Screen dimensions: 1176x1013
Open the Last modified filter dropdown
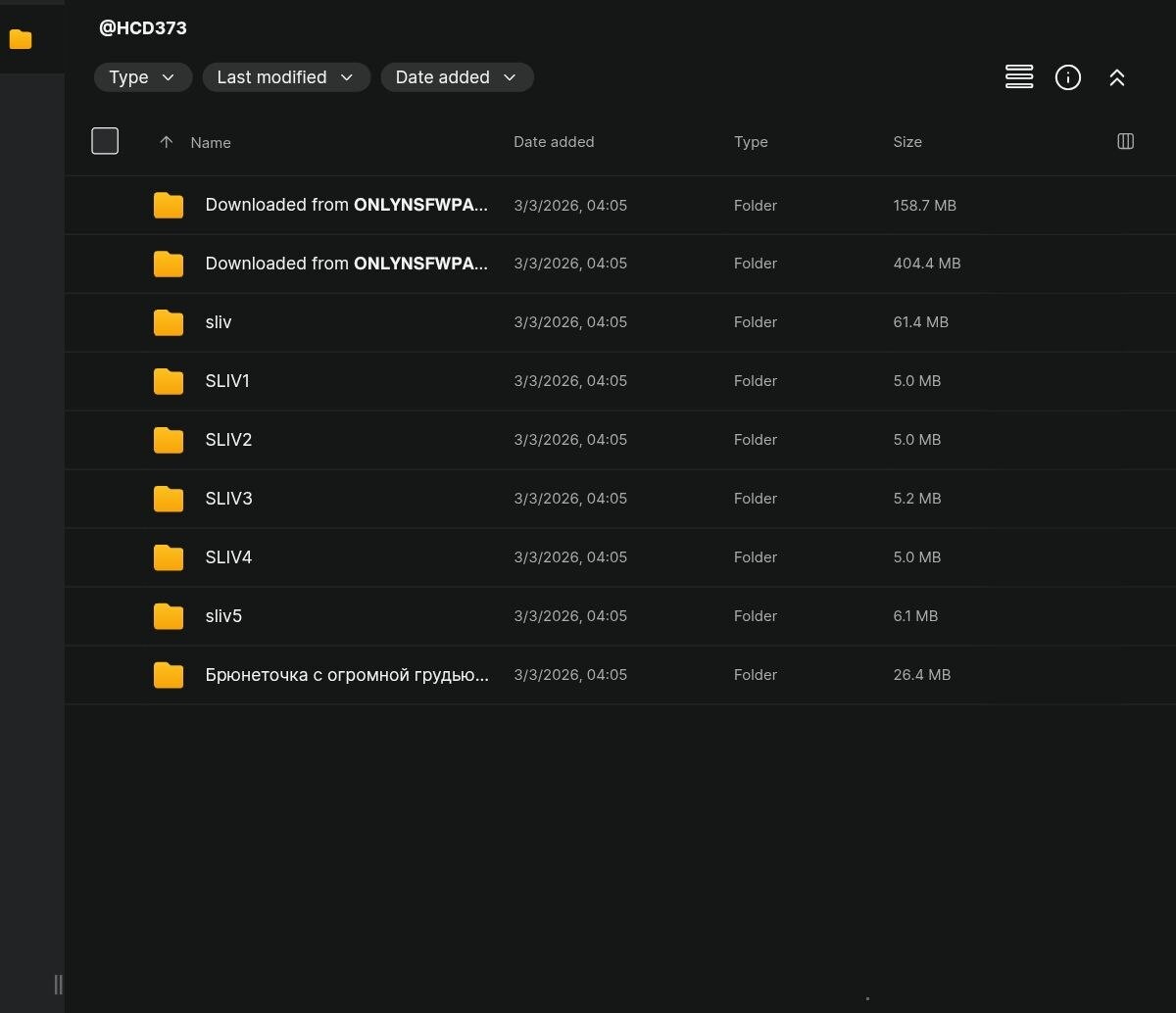(x=285, y=77)
